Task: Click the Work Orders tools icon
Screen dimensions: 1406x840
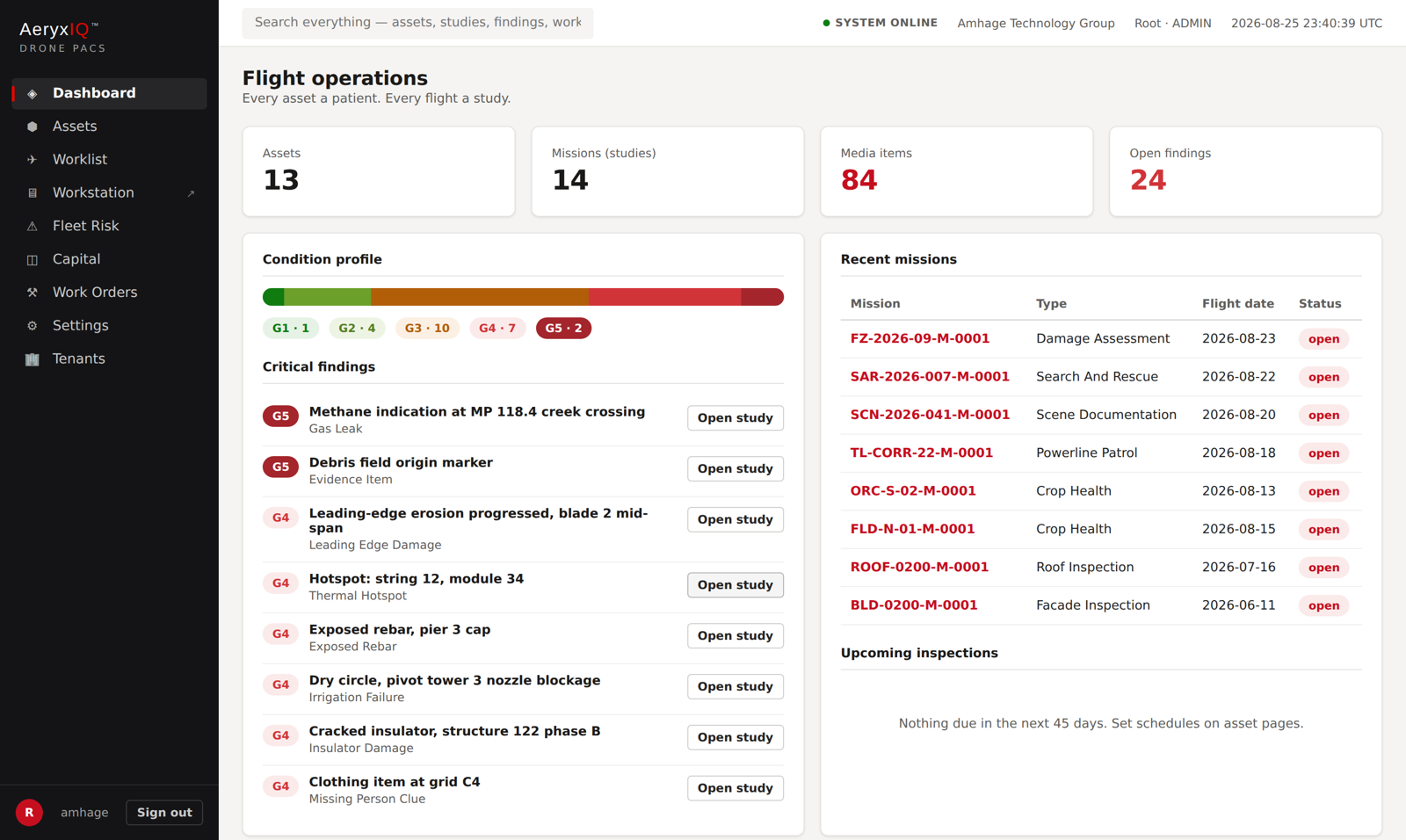Action: pyautogui.click(x=33, y=293)
